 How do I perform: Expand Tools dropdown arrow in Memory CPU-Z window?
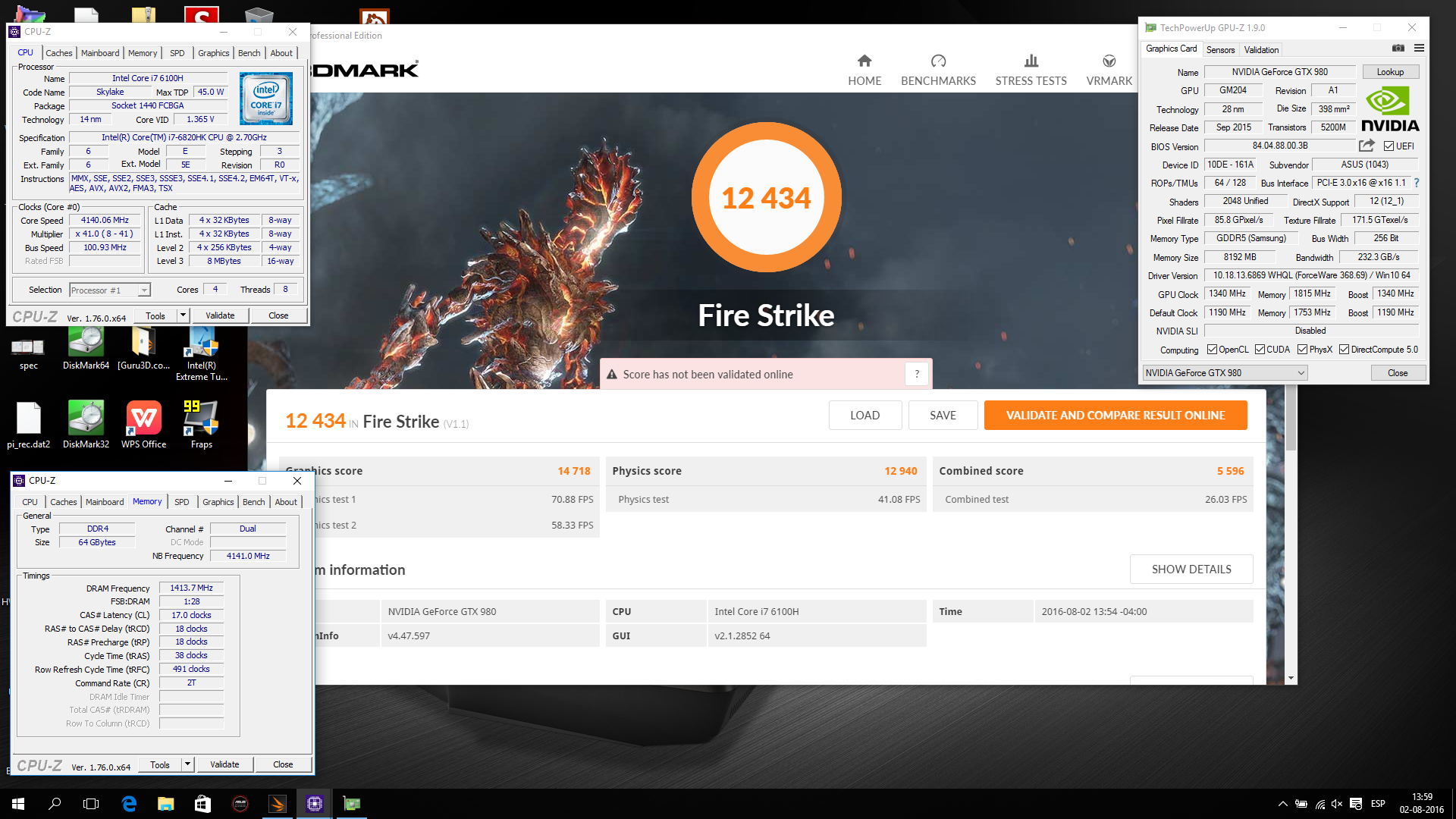coord(187,764)
